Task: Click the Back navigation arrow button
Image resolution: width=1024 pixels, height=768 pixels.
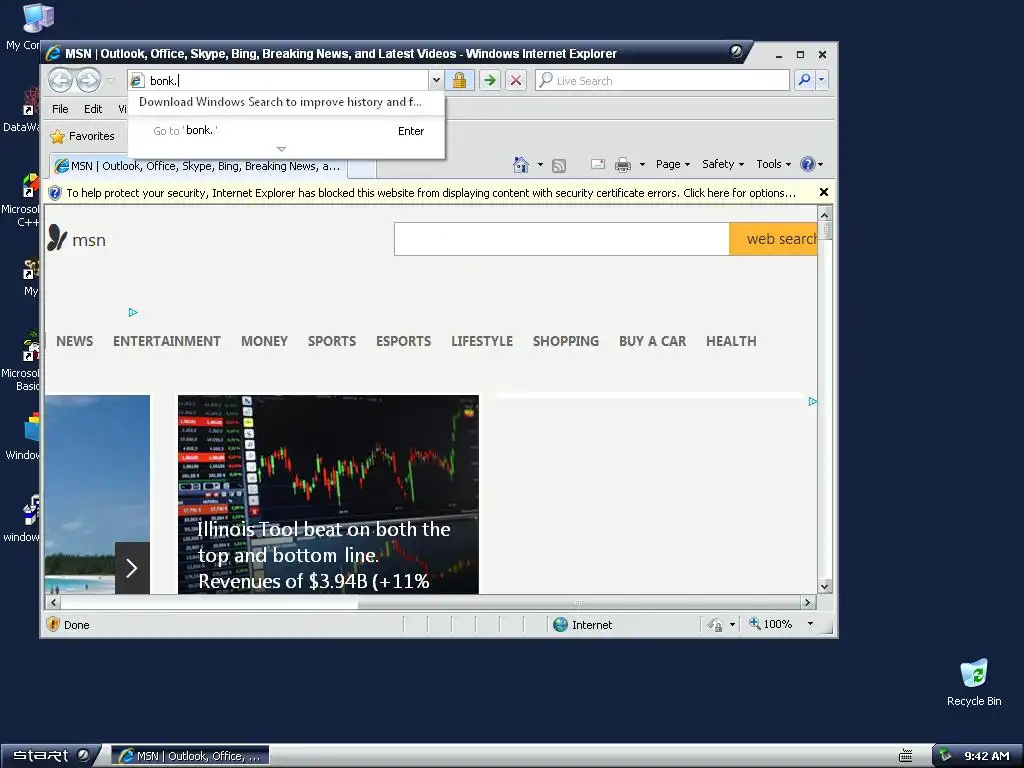Action: [x=61, y=80]
